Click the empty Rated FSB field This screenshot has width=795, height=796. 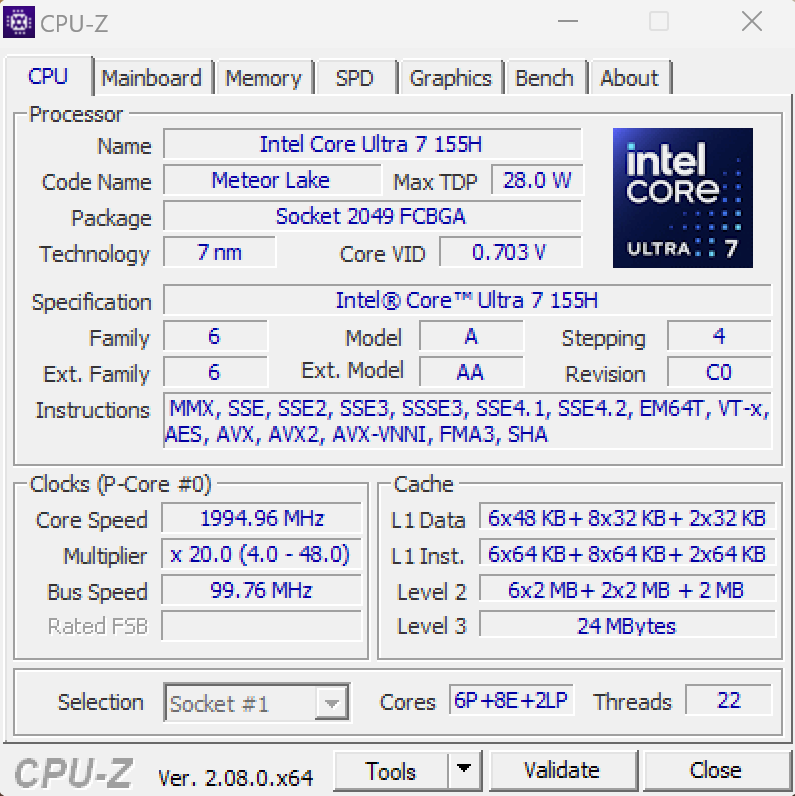click(x=261, y=626)
